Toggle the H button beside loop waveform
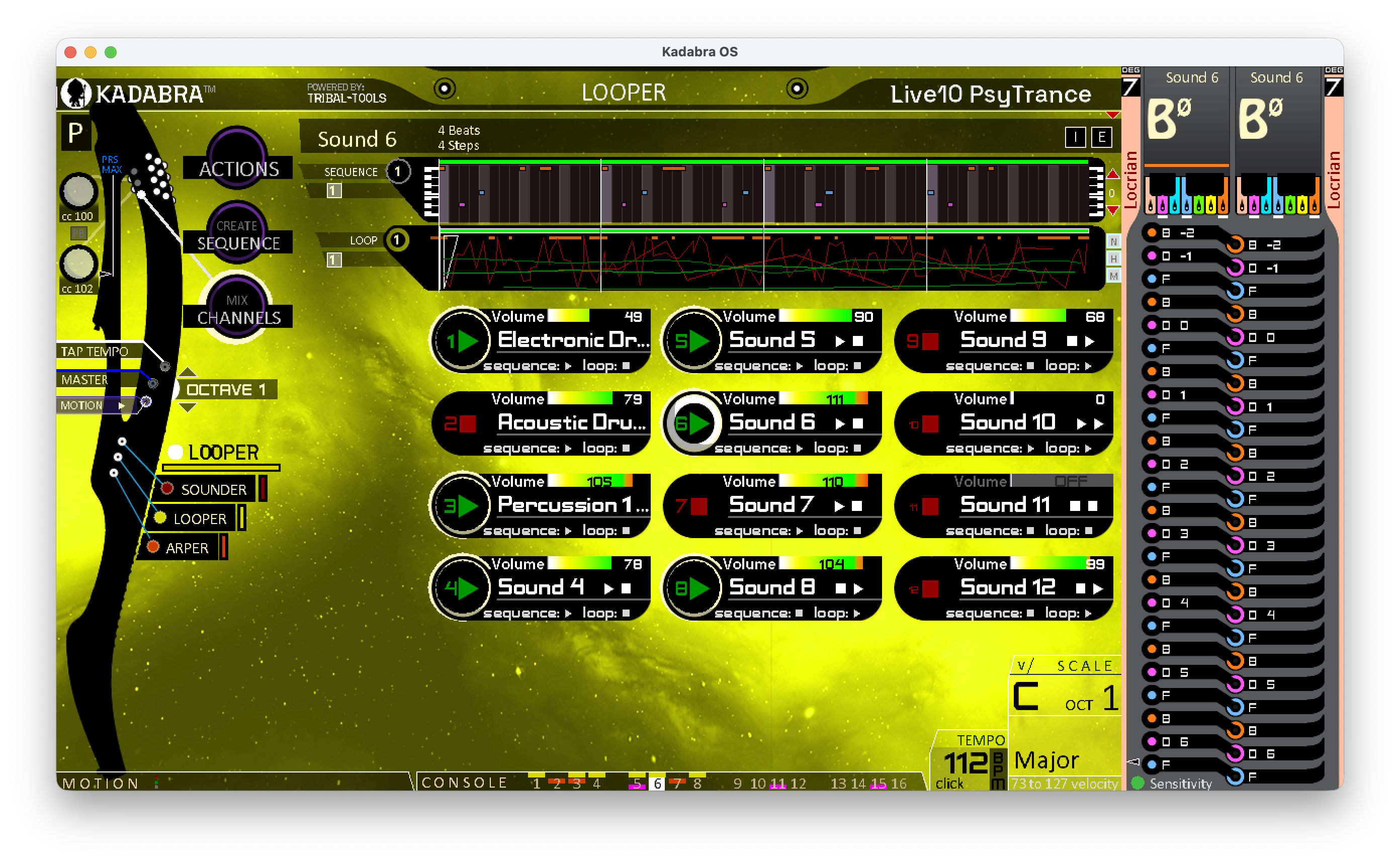This screenshot has width=1400, height=865. (1113, 258)
